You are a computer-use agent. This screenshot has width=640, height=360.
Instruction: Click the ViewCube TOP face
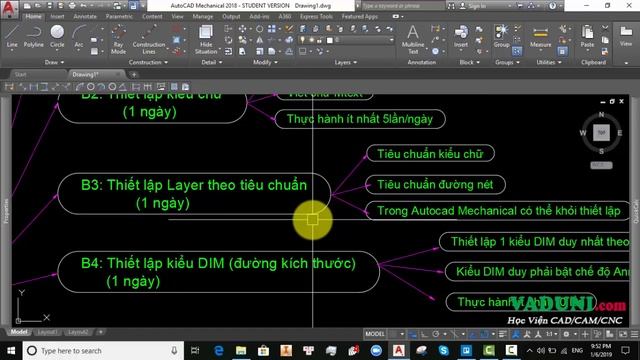(601, 133)
